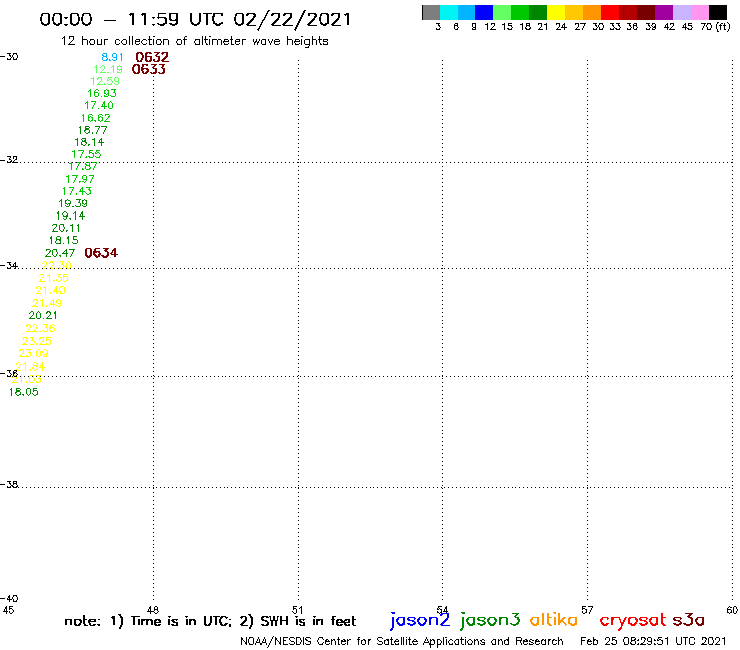
Task: Click the NOAA/NESDIS credit line
Action: [x=402, y=642]
